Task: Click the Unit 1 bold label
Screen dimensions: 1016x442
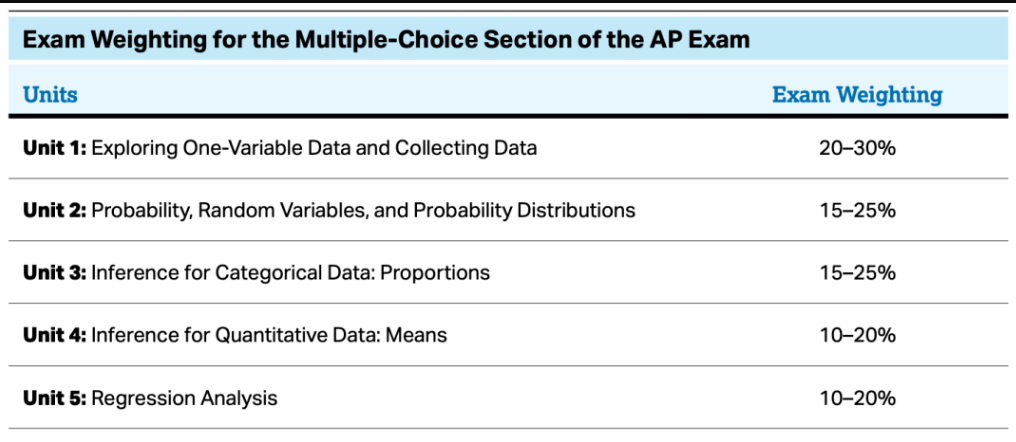Action: tap(54, 148)
